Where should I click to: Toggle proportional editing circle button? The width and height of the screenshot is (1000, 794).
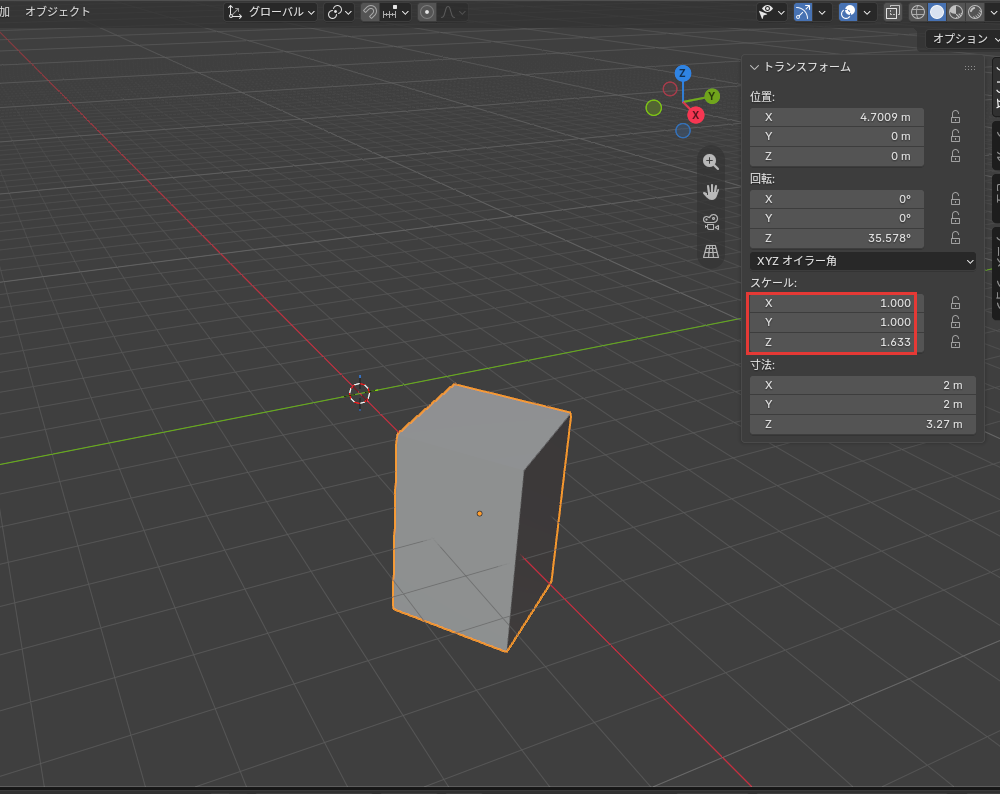pyautogui.click(x=427, y=12)
